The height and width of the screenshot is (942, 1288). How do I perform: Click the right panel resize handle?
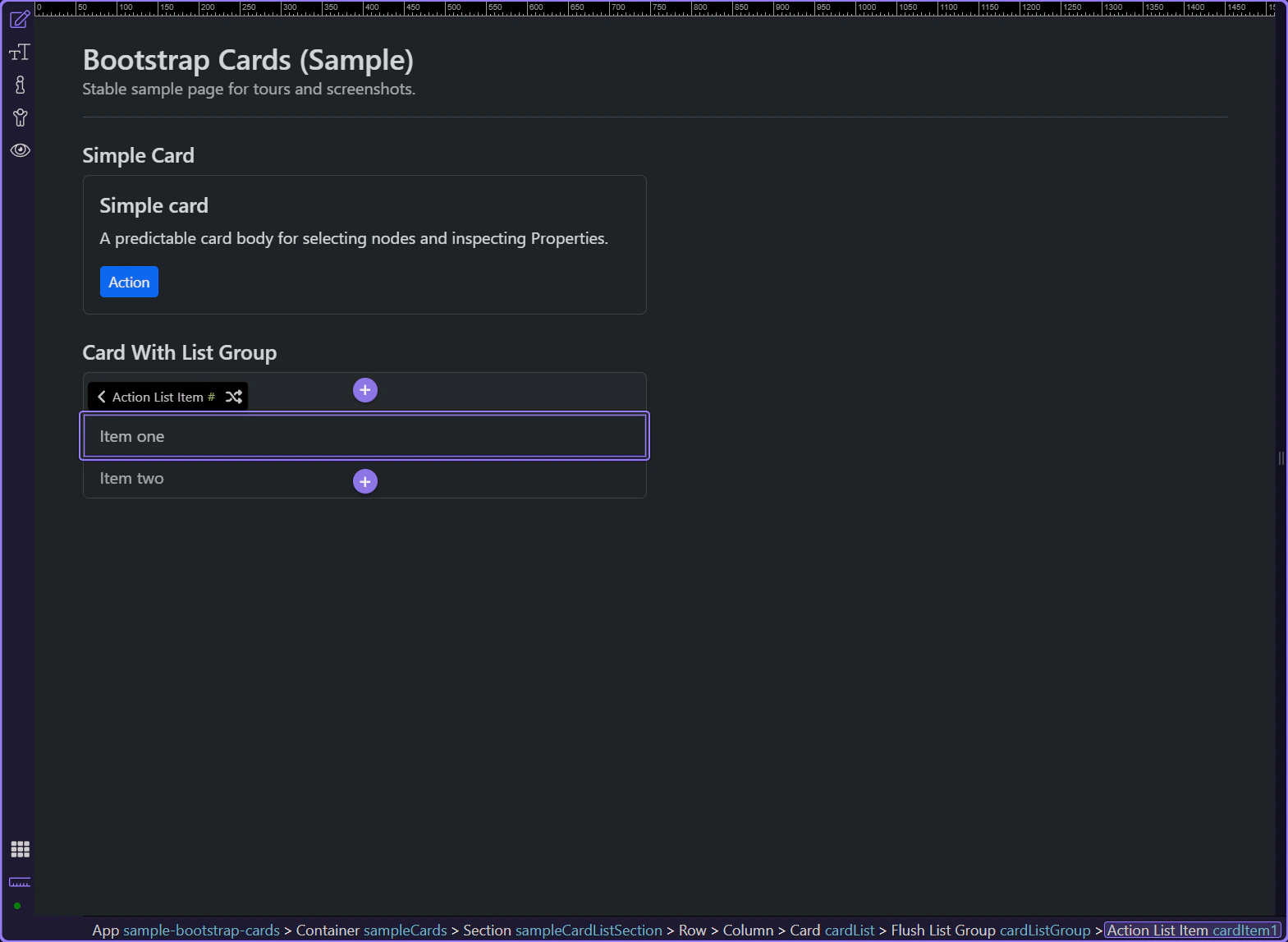(x=1281, y=458)
